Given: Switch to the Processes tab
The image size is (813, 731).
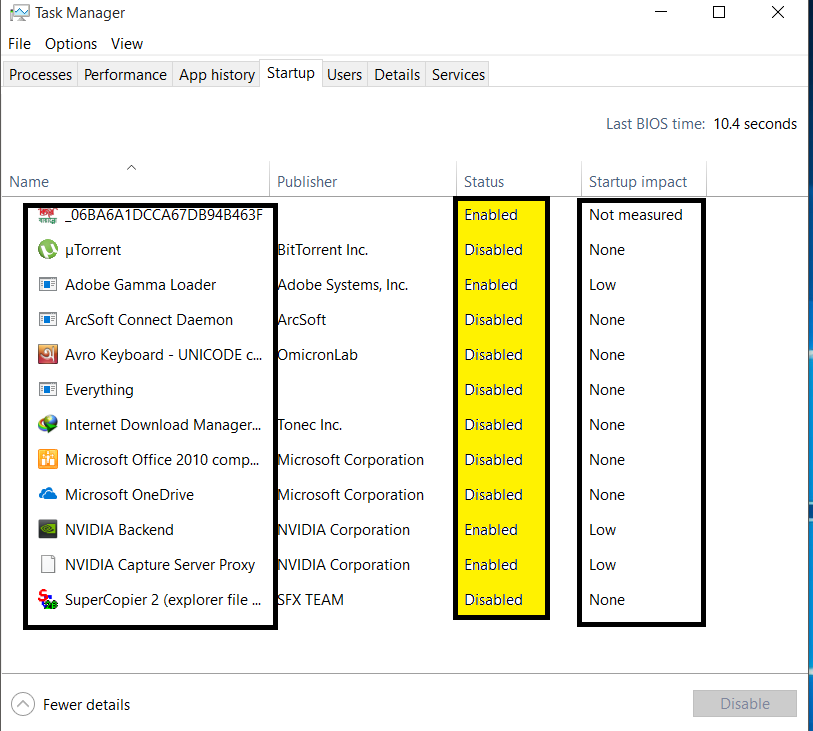Looking at the screenshot, I should pos(40,75).
